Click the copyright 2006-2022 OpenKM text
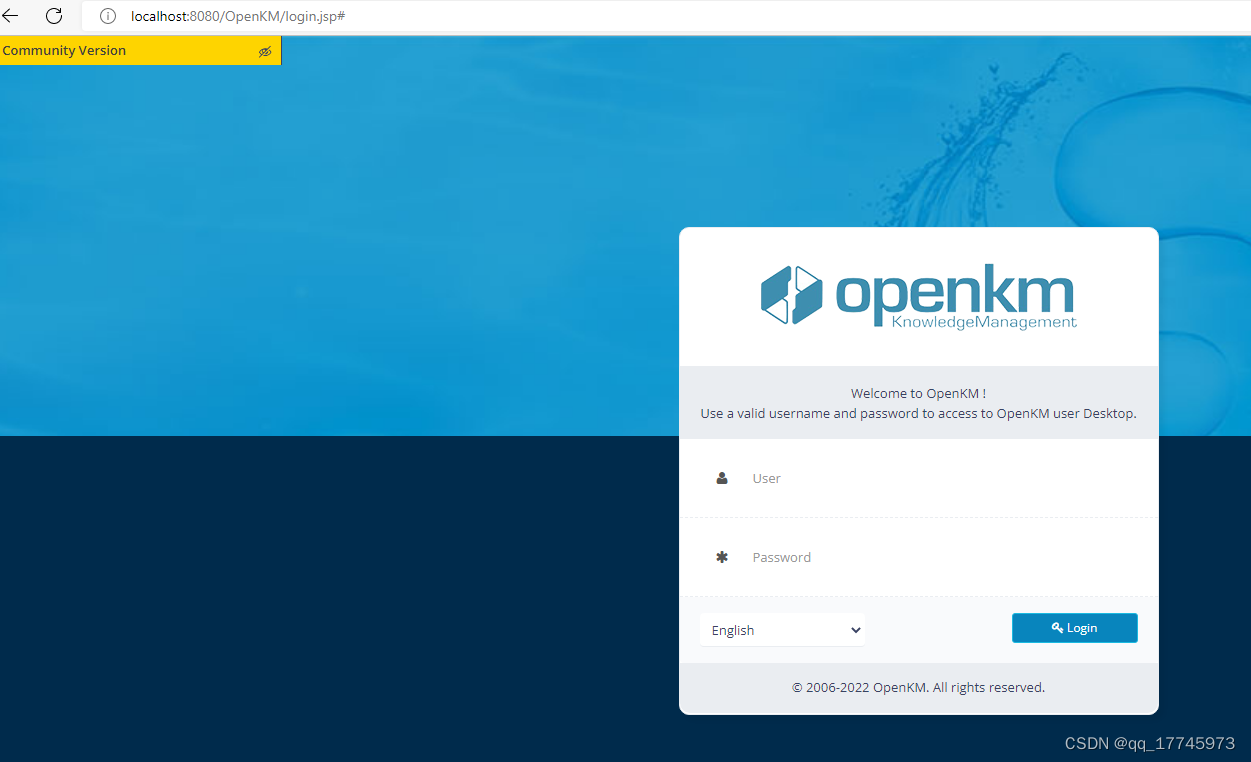The height and width of the screenshot is (762, 1251). [x=918, y=687]
